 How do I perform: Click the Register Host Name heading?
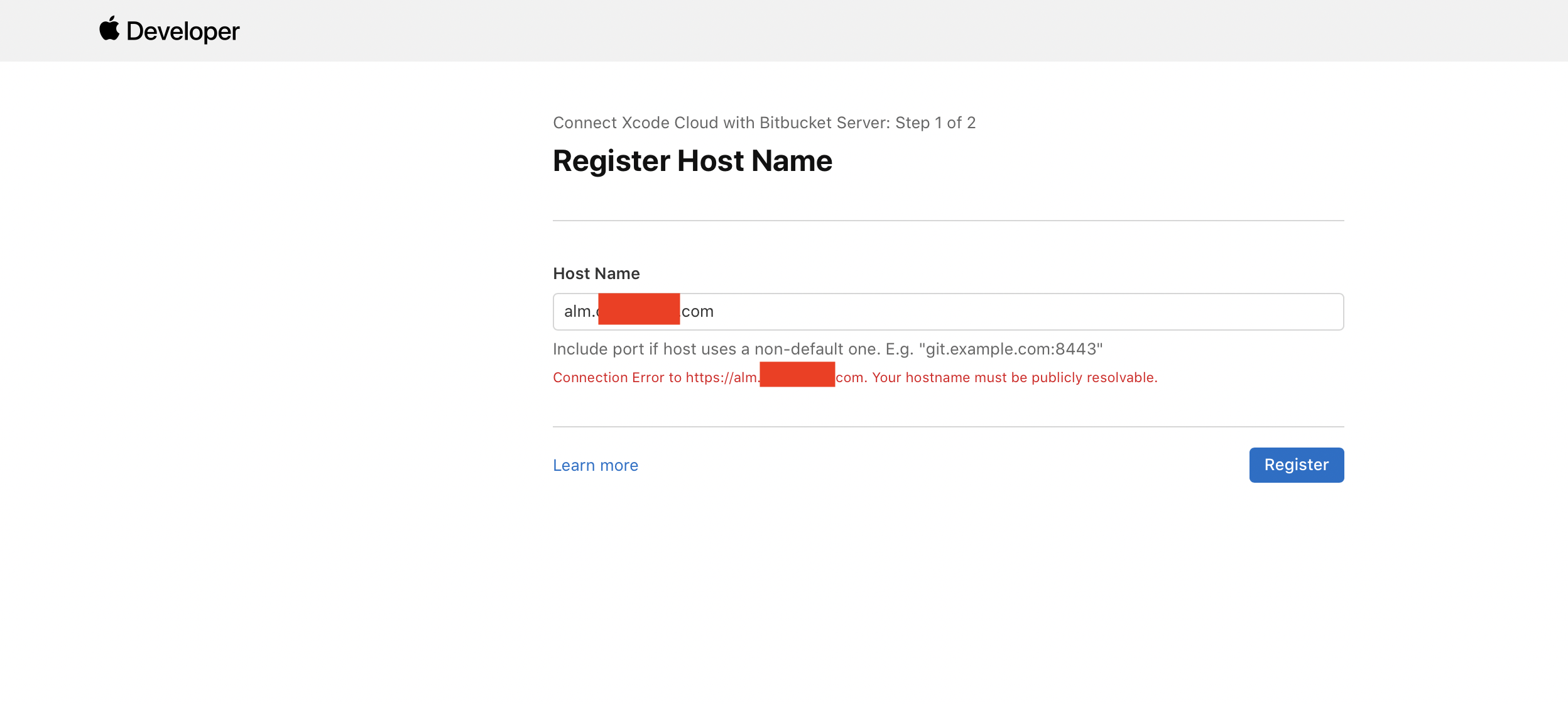[x=692, y=161]
